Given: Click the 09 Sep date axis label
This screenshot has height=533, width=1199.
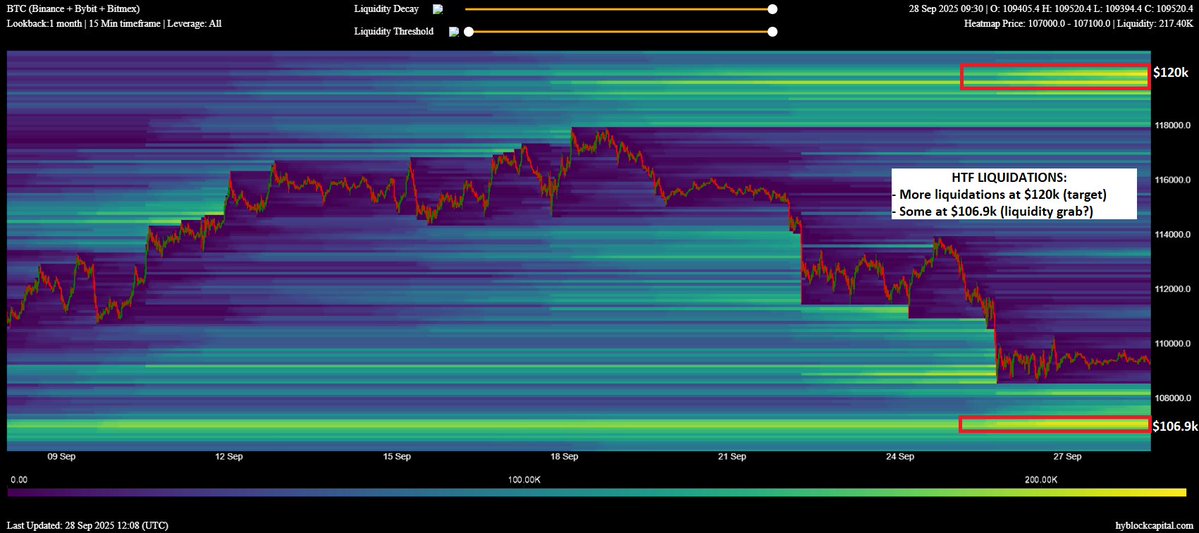Looking at the screenshot, I should pyautogui.click(x=60, y=457).
